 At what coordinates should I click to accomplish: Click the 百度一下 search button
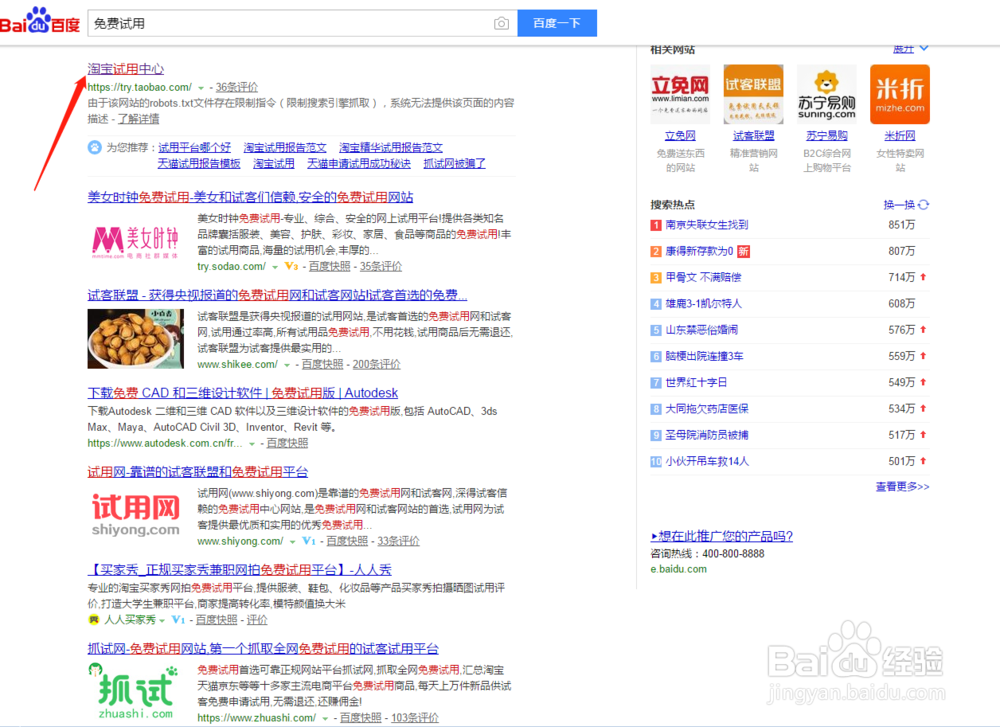pyautogui.click(x=557, y=23)
